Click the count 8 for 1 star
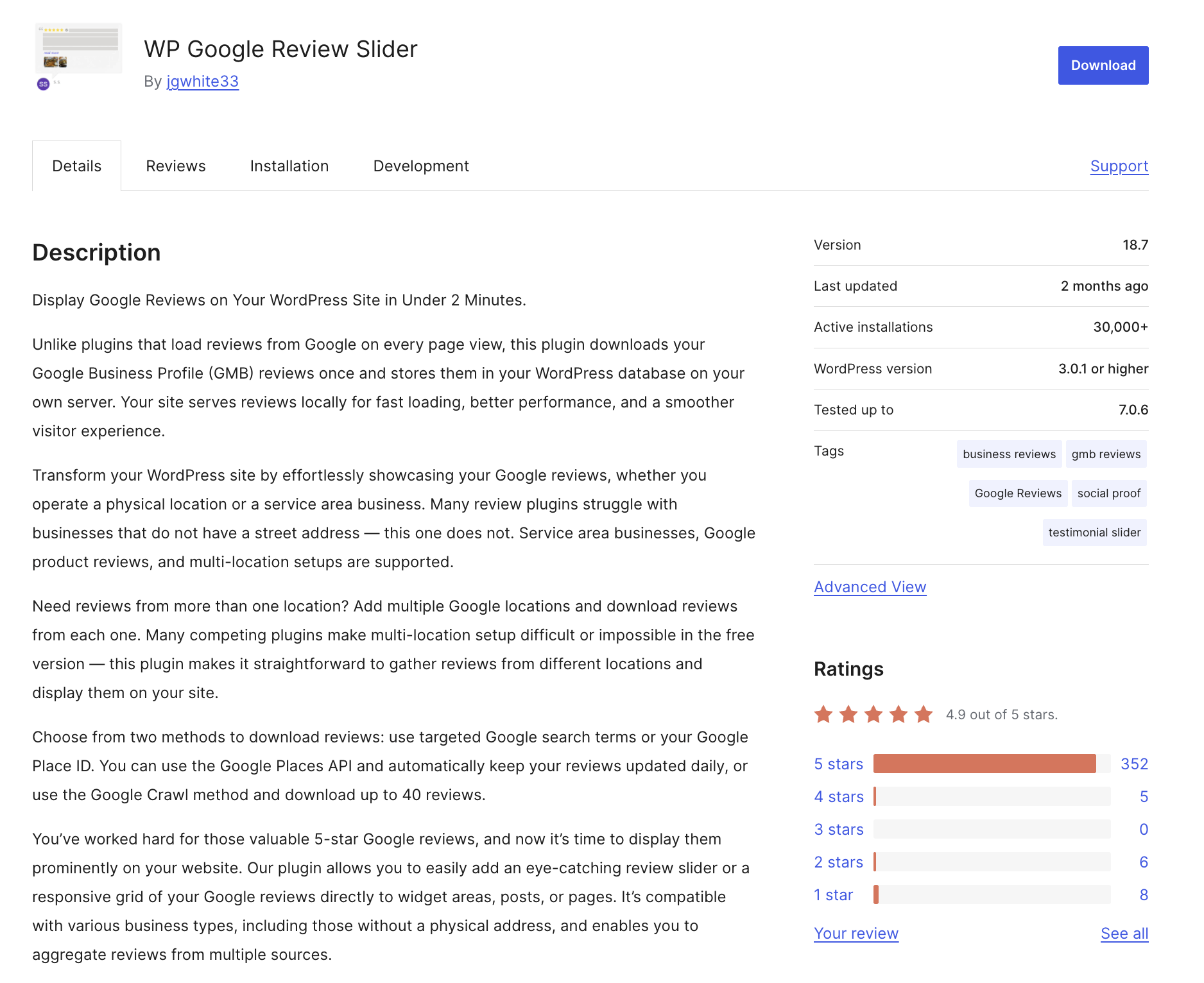The width and height of the screenshot is (1204, 983). (x=1143, y=895)
